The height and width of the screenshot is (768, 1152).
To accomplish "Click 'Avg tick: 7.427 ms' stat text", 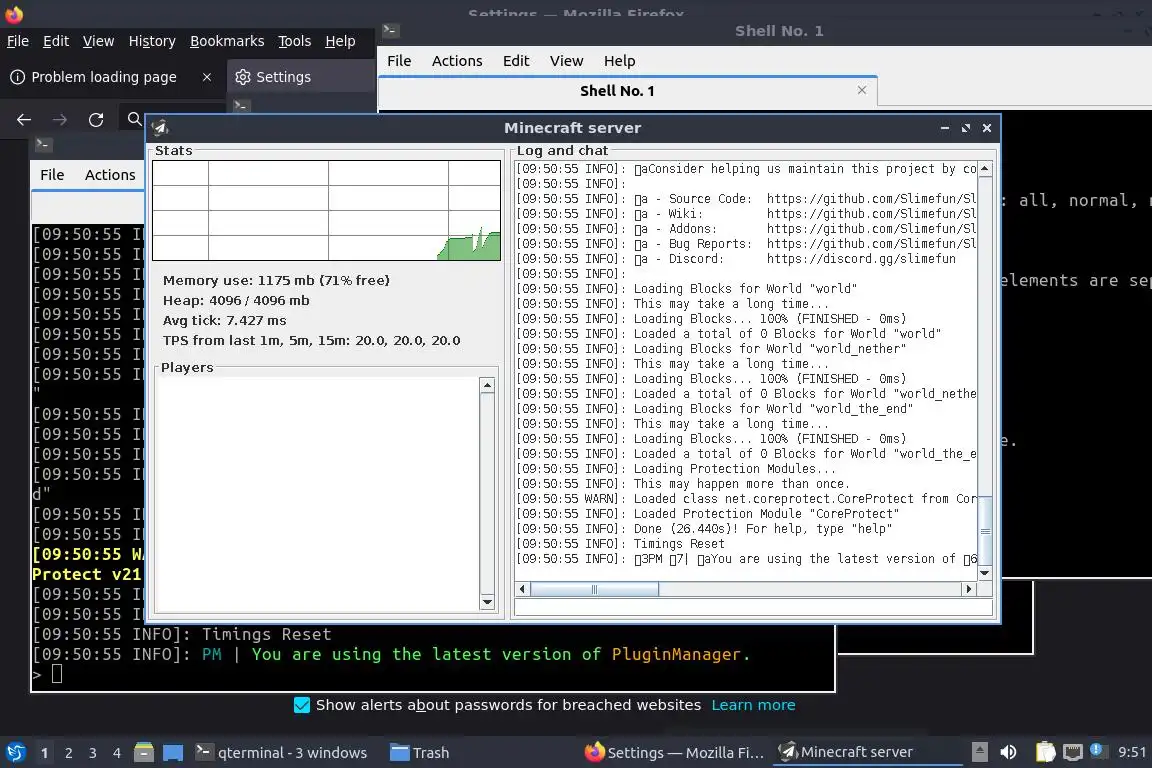I will (x=225, y=320).
